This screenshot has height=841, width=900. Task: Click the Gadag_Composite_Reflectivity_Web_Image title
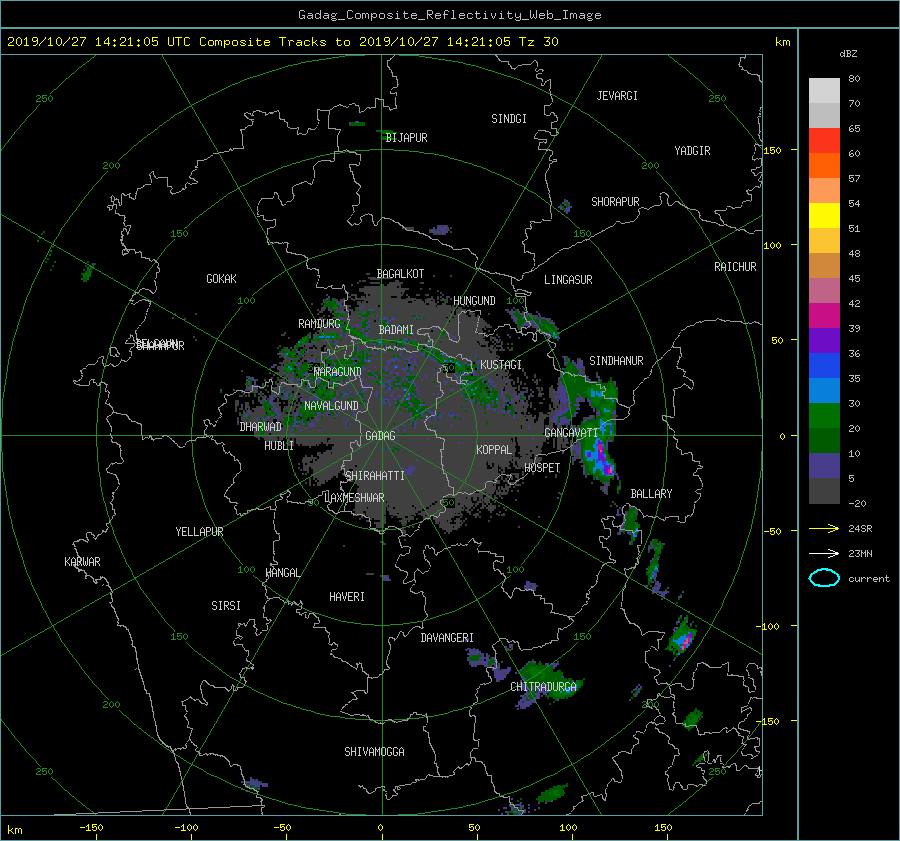[449, 15]
